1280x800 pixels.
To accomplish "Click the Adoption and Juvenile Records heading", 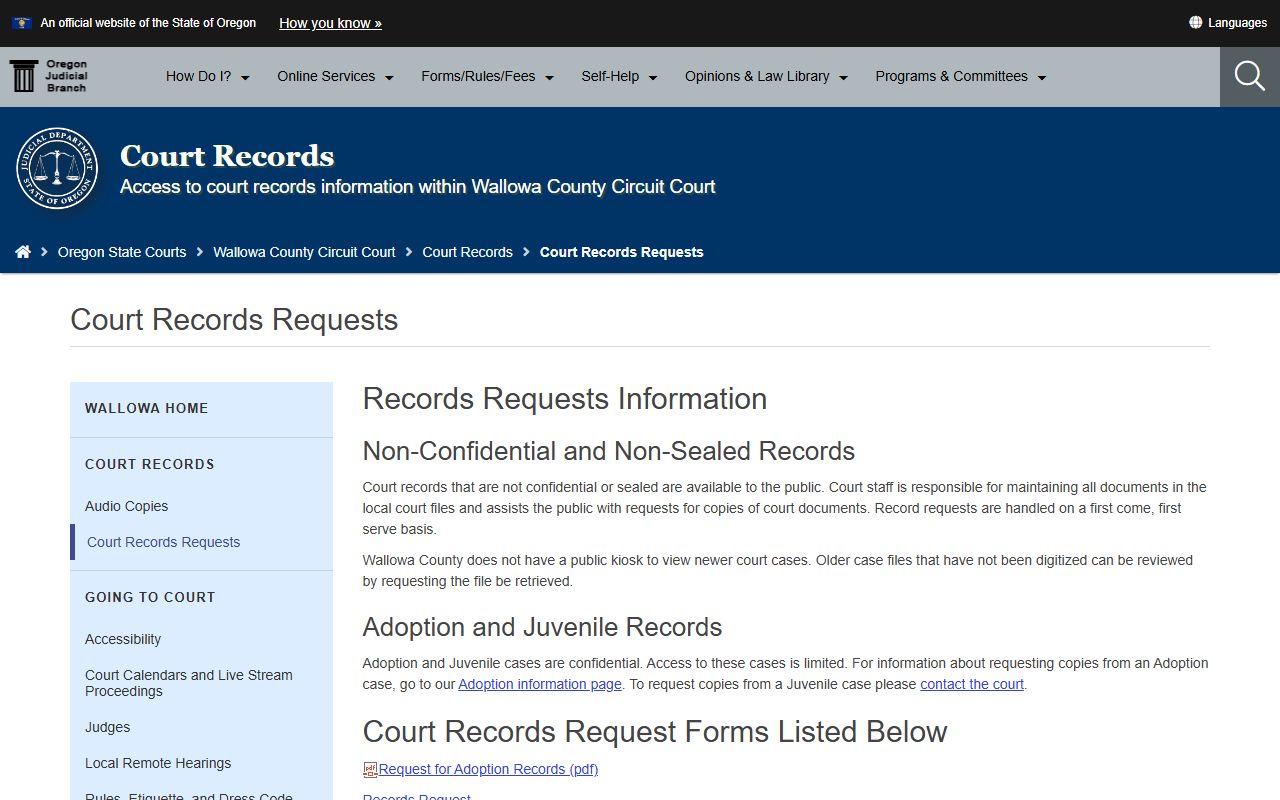I will 542,627.
